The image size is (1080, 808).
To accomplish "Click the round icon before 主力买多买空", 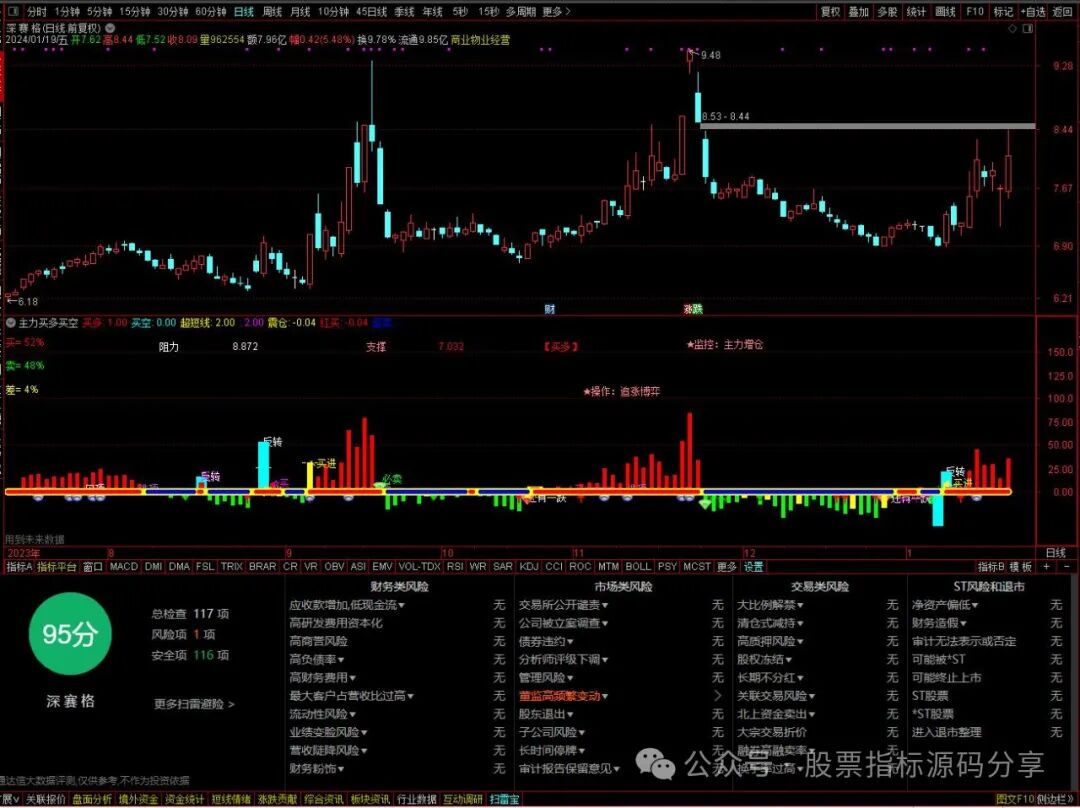I will (x=11, y=322).
